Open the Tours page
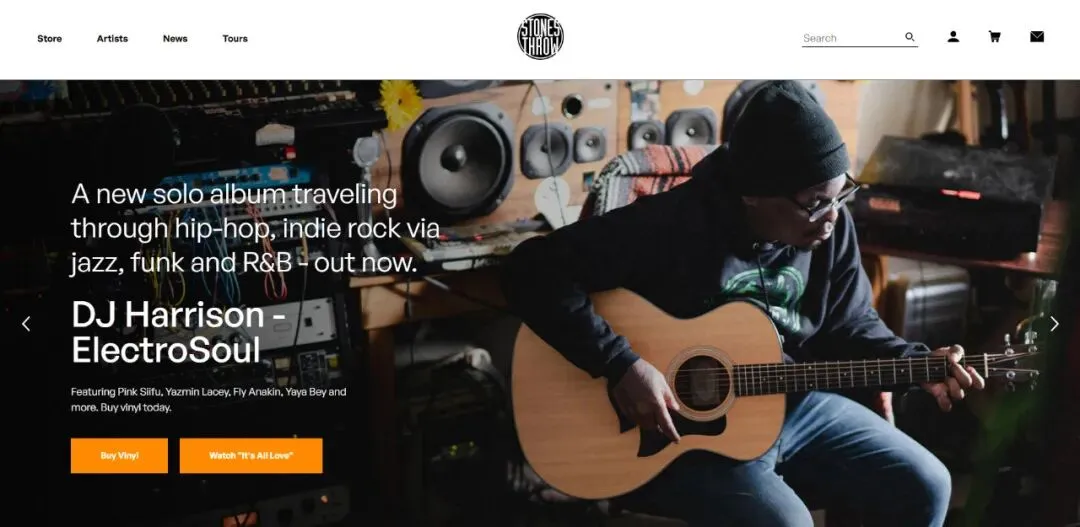This screenshot has height=527, width=1080. 235,39
